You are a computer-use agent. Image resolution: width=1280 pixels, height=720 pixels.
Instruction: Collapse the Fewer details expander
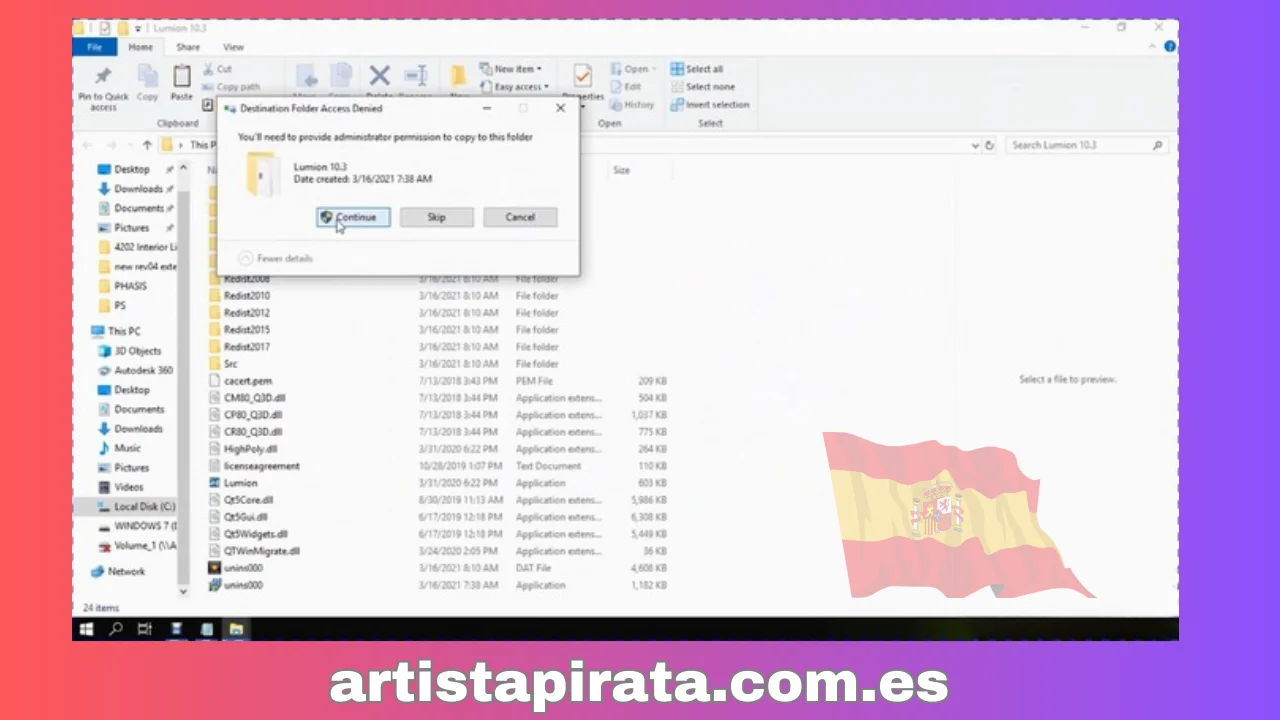(x=276, y=258)
